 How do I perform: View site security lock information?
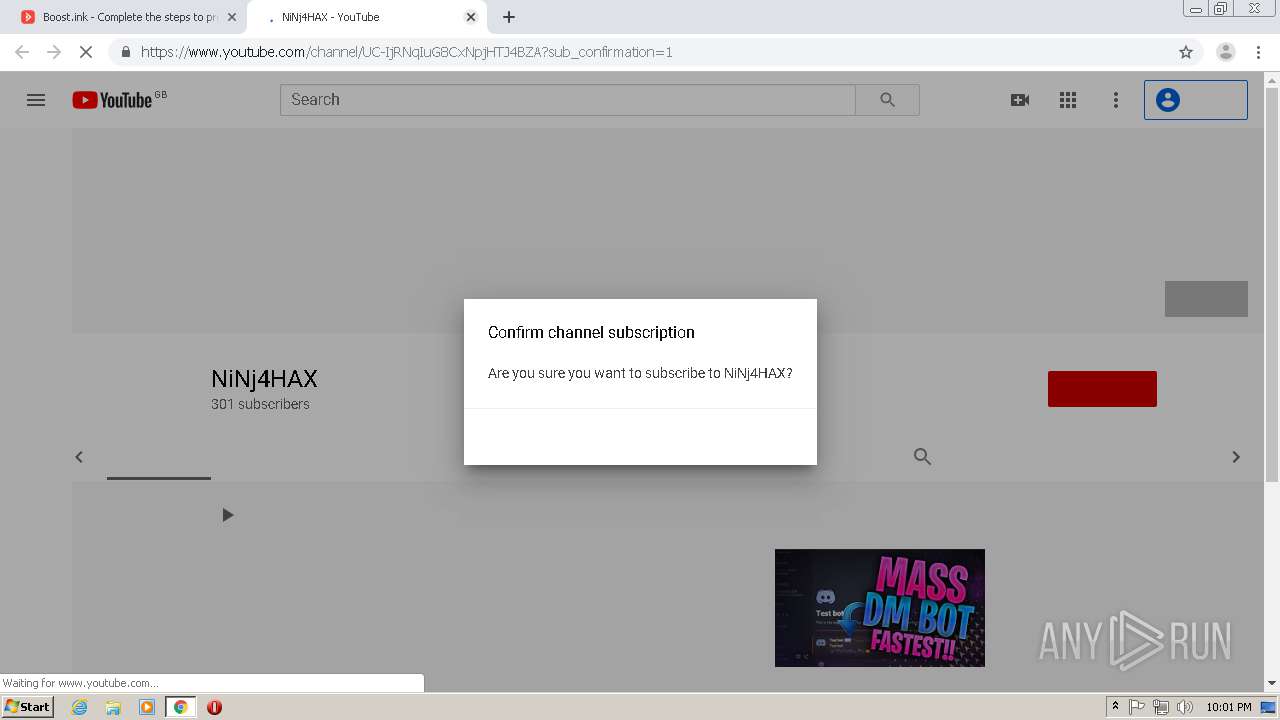pos(125,52)
